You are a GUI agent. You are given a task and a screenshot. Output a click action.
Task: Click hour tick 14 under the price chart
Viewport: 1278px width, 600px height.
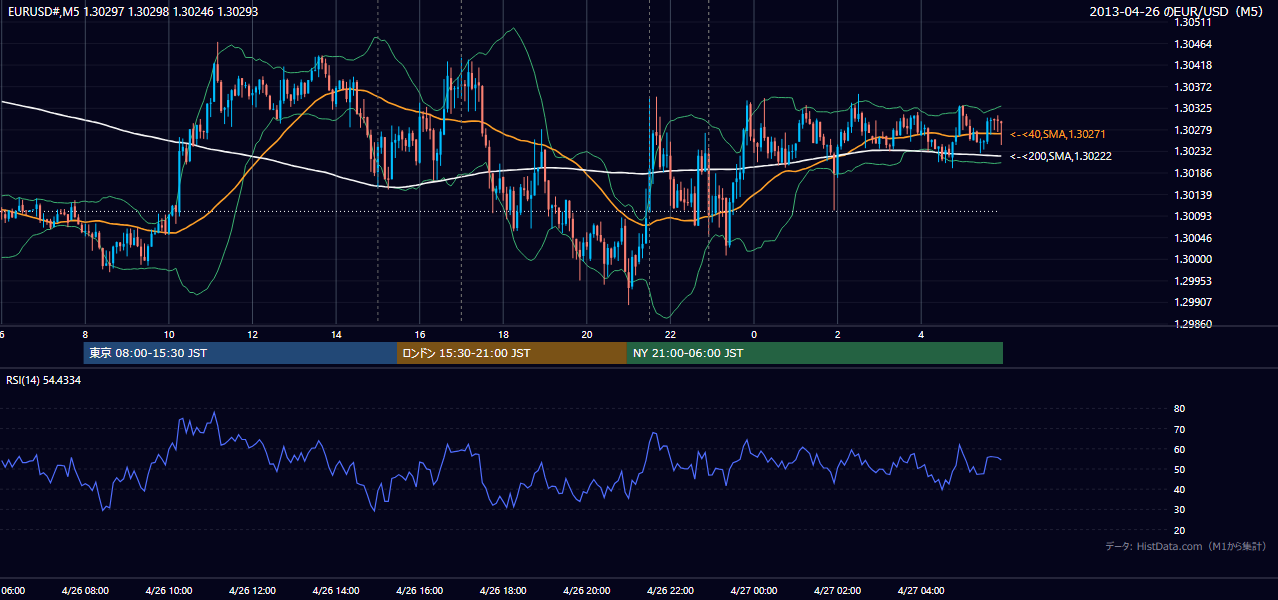click(x=336, y=334)
